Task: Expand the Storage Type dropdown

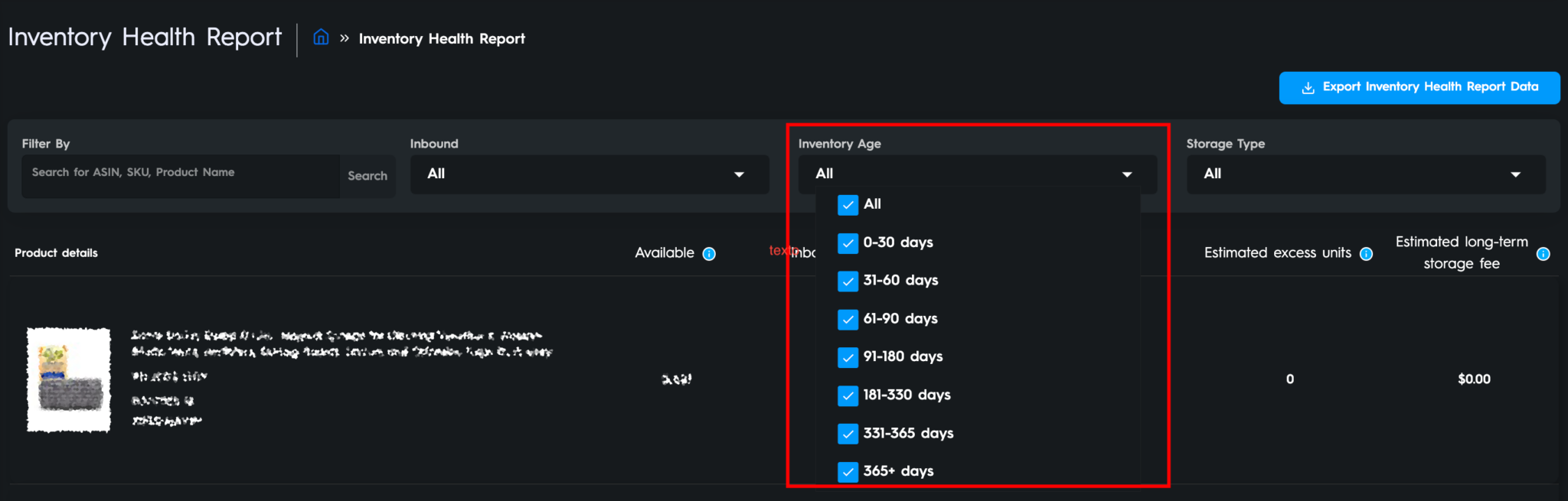Action: 1365,174
